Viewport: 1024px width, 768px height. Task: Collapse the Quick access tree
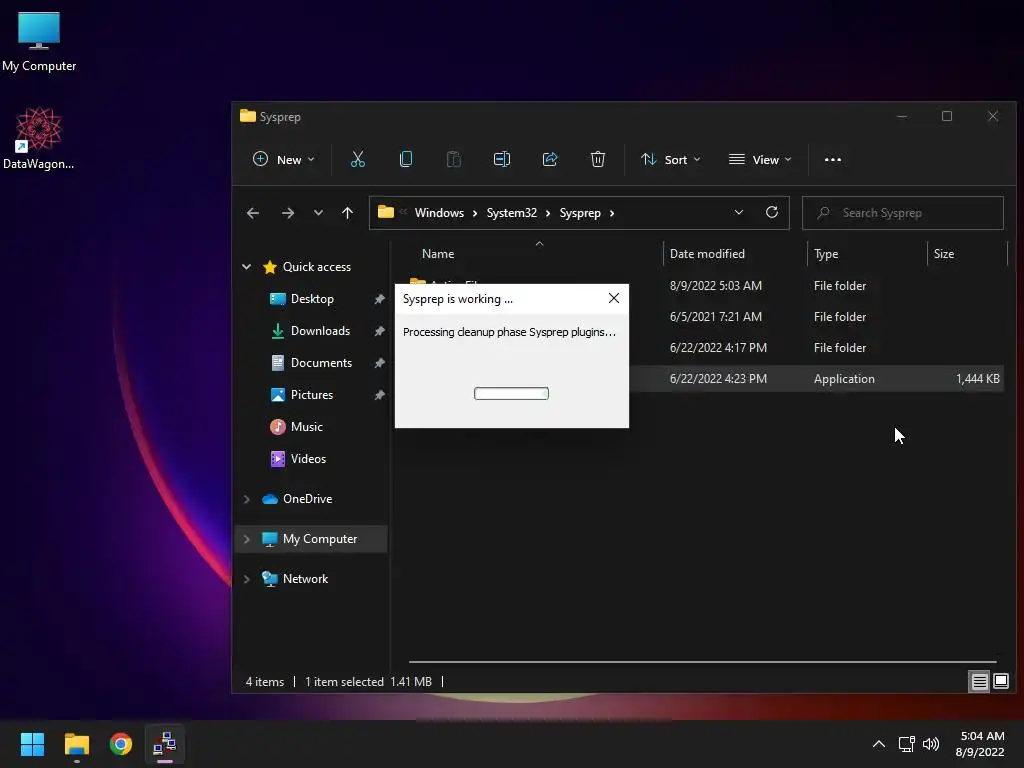(246, 266)
